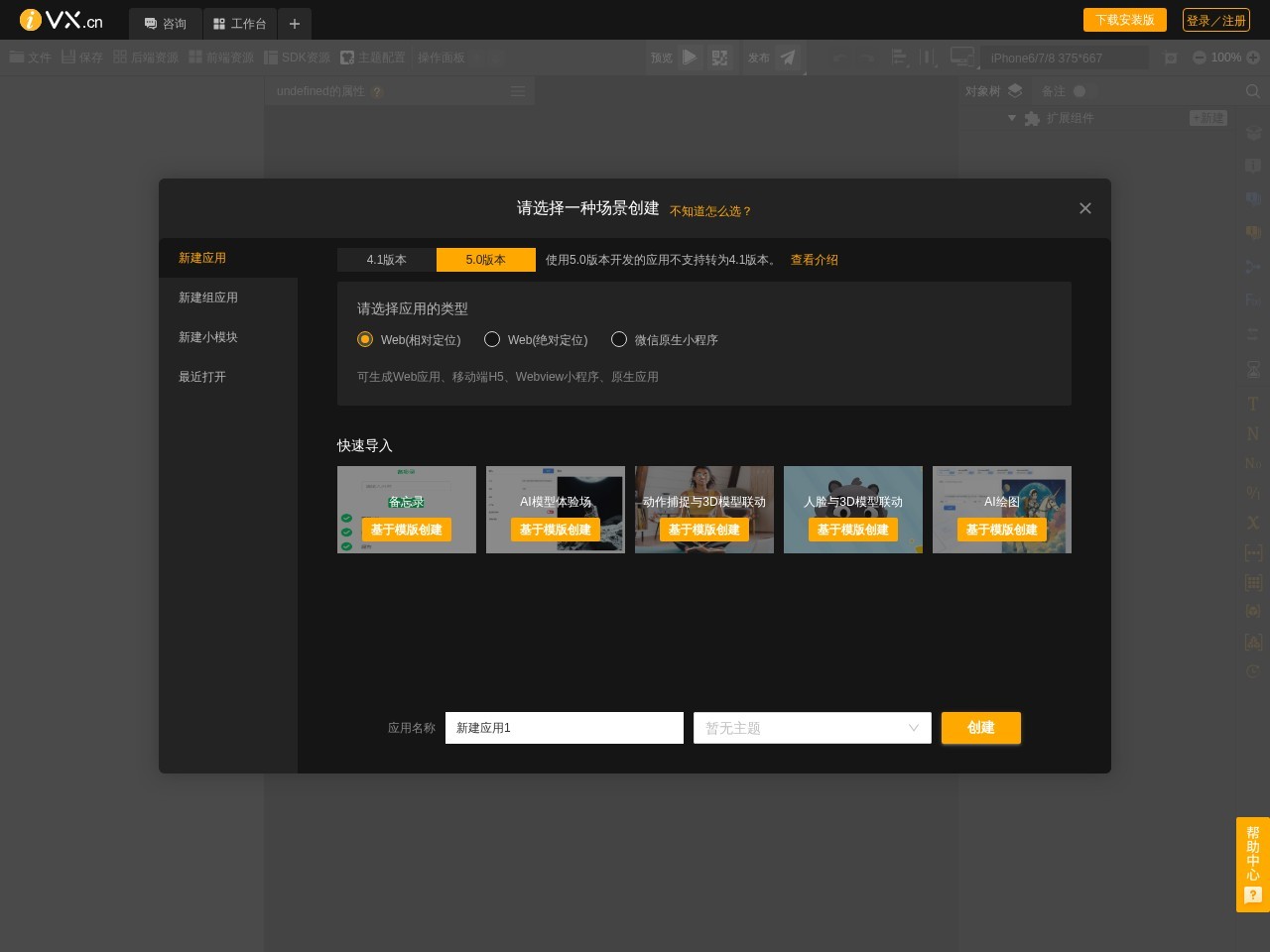Click the iVX.cn logo
1270x952 pixels.
(61, 20)
